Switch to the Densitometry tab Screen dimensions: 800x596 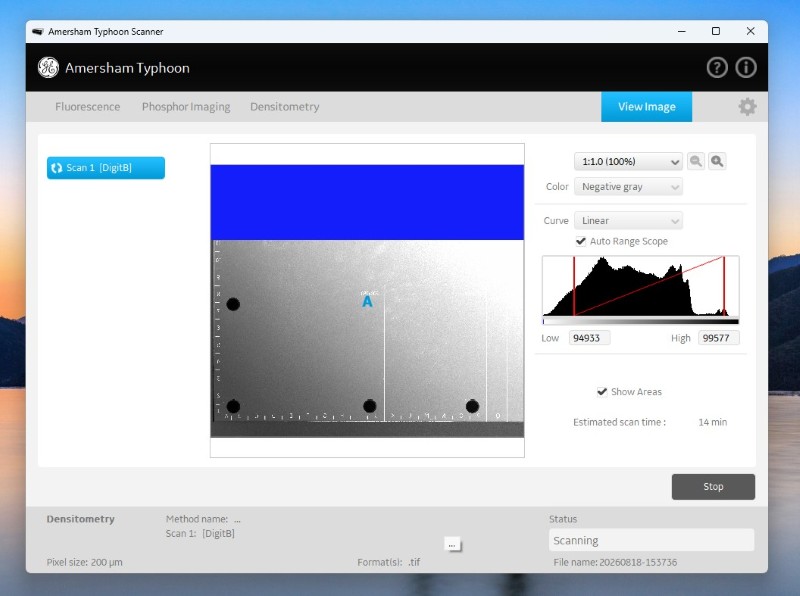coord(285,107)
